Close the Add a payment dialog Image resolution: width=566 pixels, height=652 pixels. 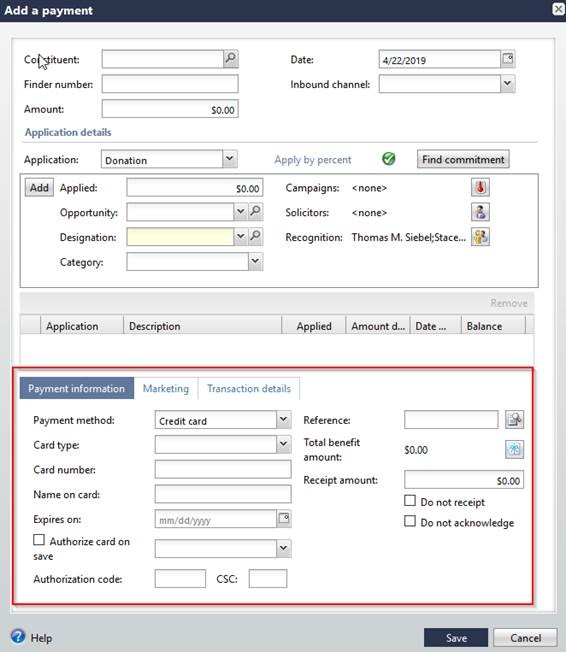coord(559,9)
